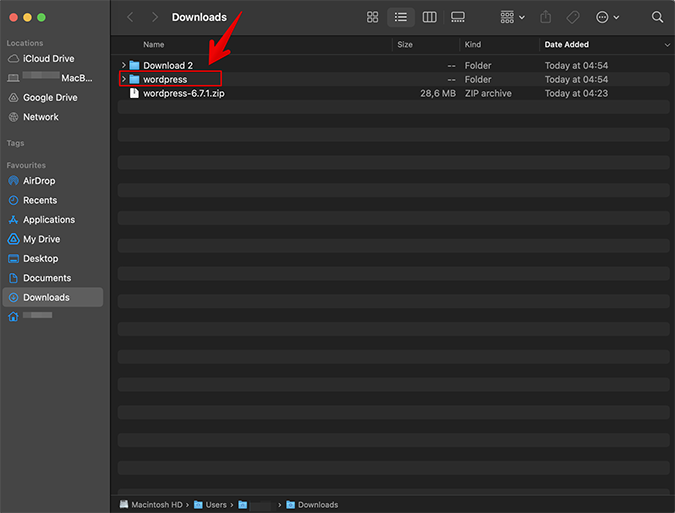Open Applications in the sidebar

(49, 219)
